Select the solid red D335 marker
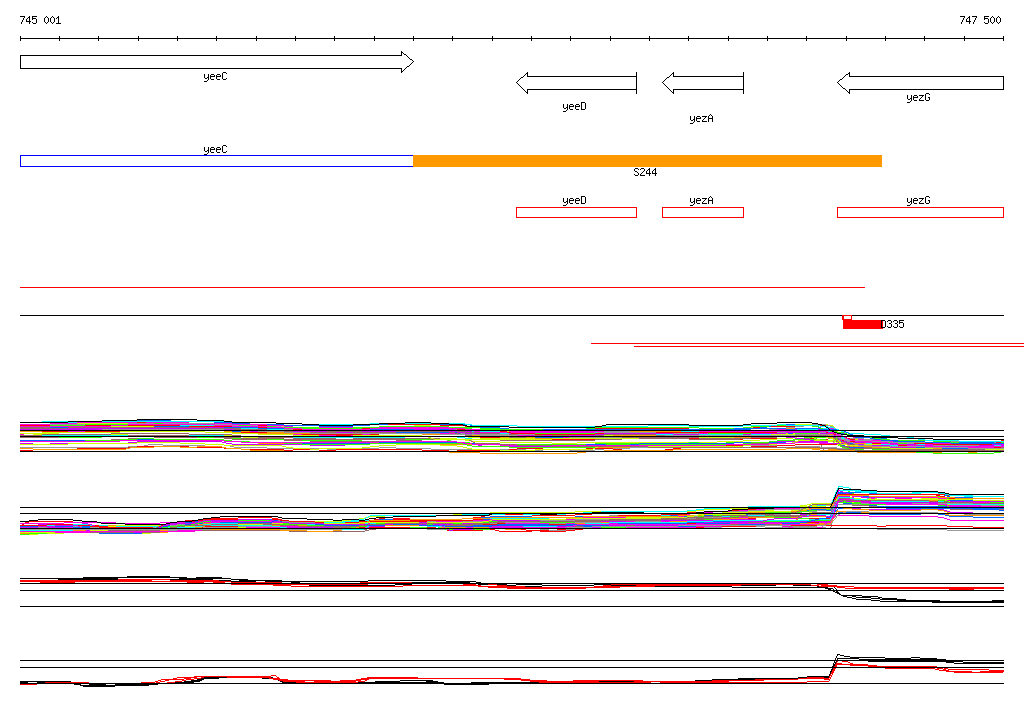1024x714 pixels. click(x=862, y=324)
